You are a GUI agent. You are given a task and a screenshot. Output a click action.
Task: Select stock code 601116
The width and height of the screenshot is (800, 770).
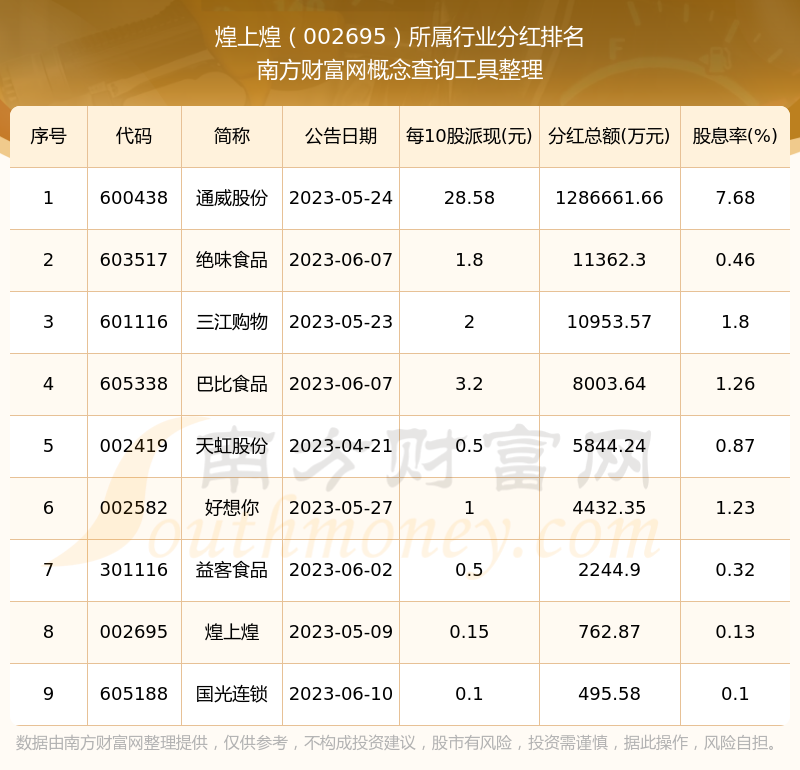[134, 322]
